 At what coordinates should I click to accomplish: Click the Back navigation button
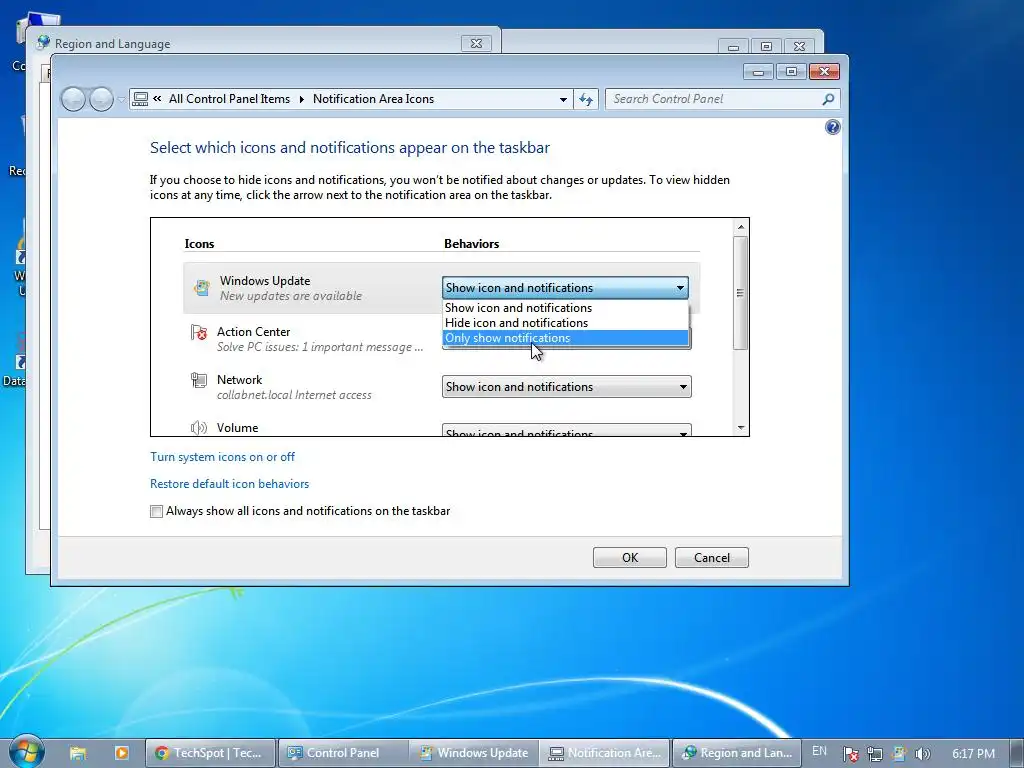click(73, 99)
